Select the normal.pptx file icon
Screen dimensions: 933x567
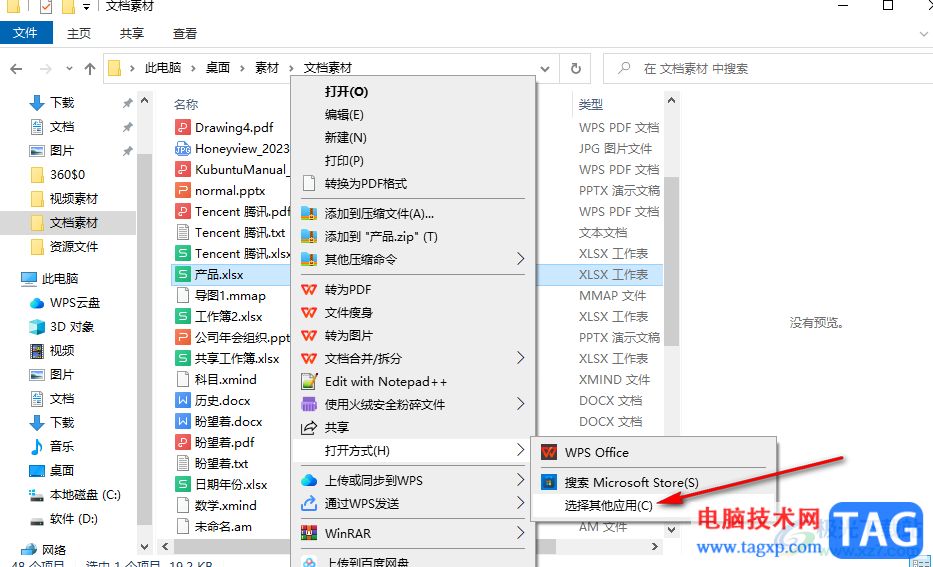click(x=182, y=190)
